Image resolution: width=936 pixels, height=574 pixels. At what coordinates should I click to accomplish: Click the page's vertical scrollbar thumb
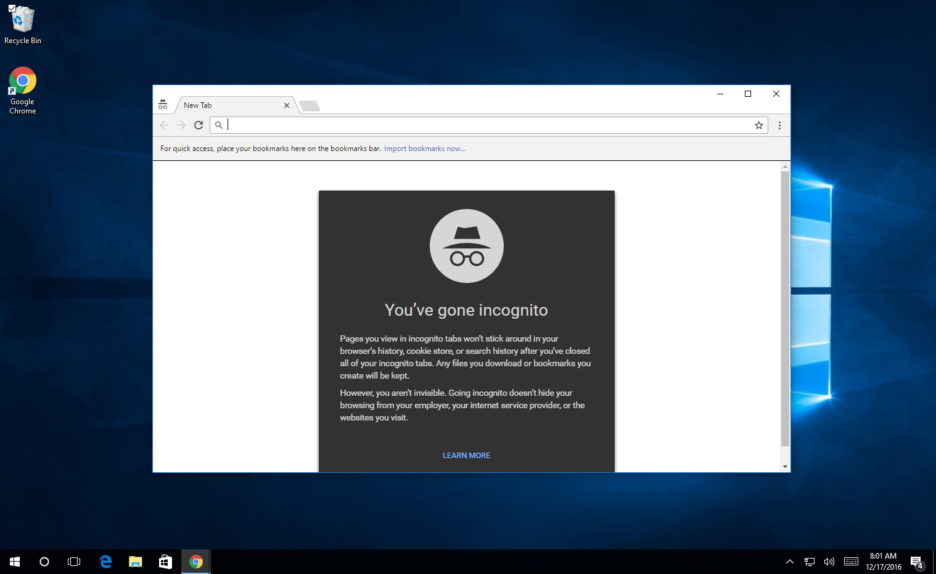[785, 308]
